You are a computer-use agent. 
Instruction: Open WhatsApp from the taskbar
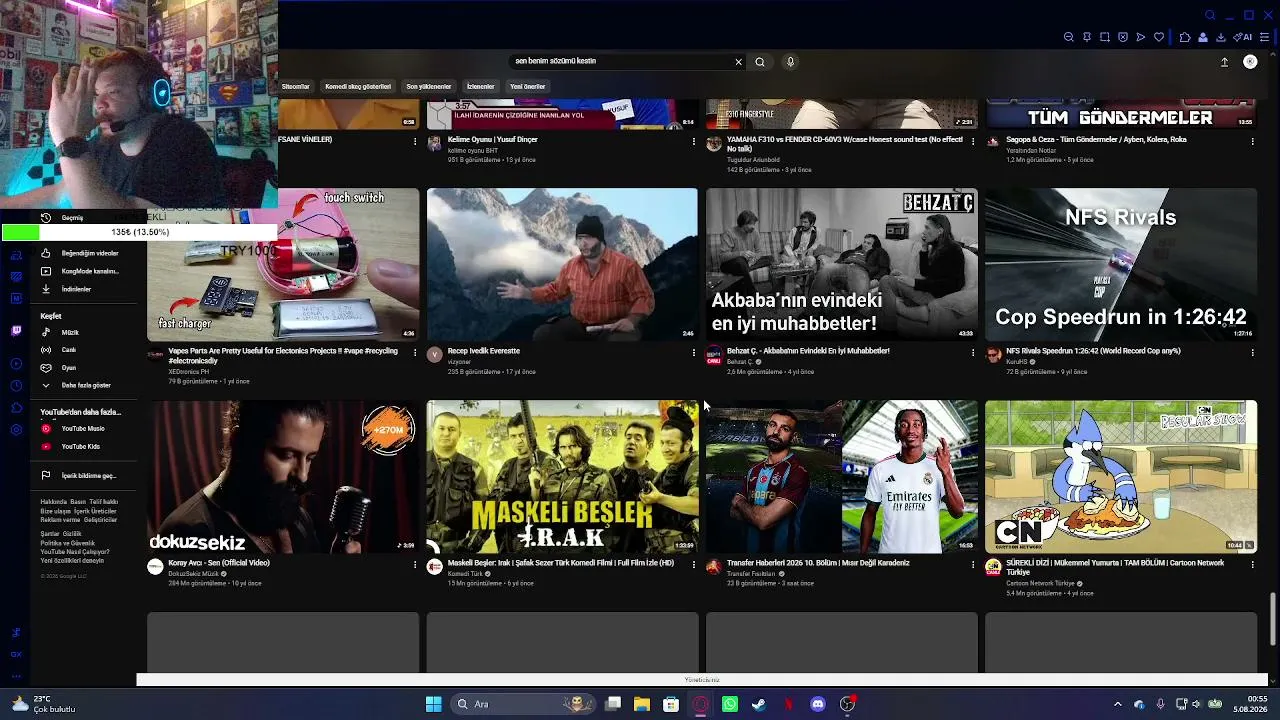click(730, 704)
